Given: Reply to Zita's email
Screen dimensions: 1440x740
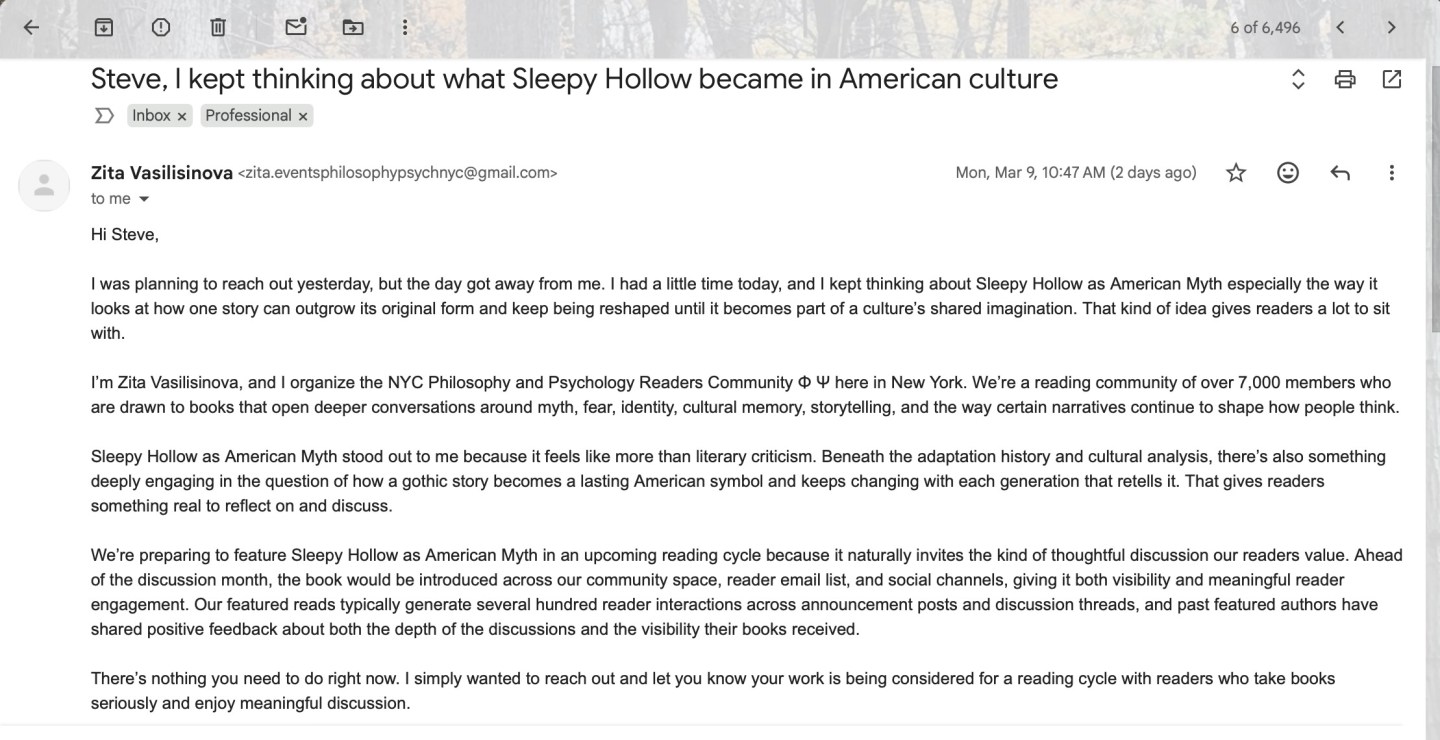Looking at the screenshot, I should pyautogui.click(x=1339, y=172).
